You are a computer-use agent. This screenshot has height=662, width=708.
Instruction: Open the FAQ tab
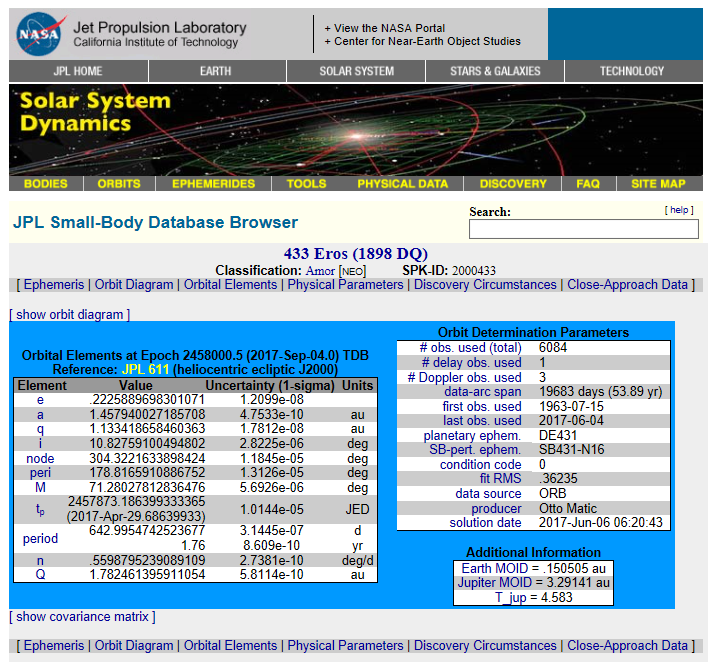tap(588, 184)
